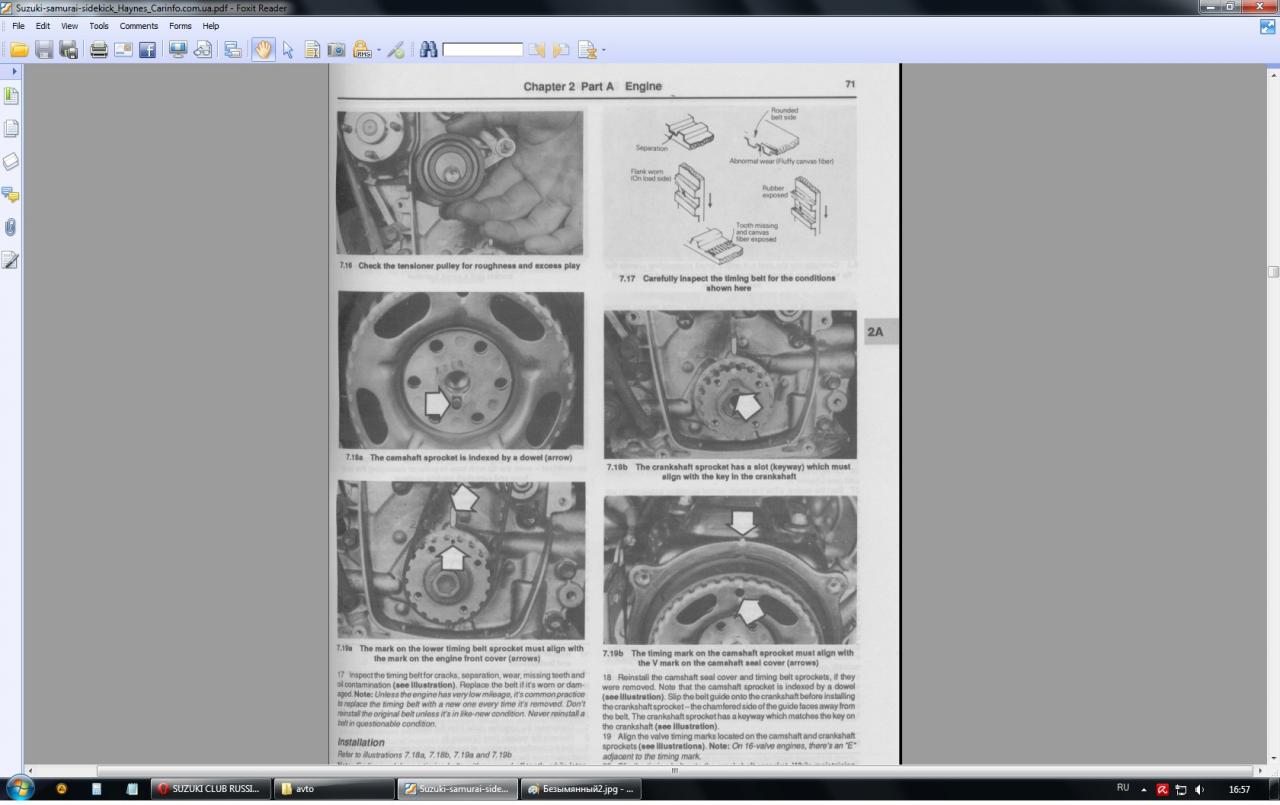
Task: Choose the Select Annotation arrow tool
Action: [x=288, y=49]
